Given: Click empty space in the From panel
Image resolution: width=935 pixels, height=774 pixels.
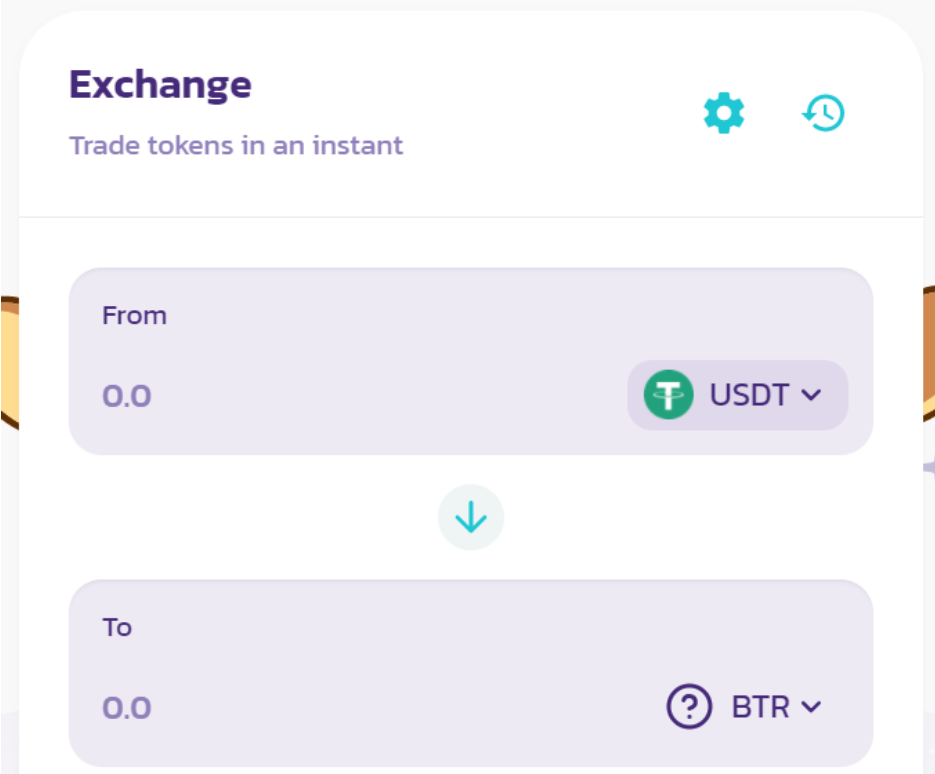Looking at the screenshot, I should 450,320.
